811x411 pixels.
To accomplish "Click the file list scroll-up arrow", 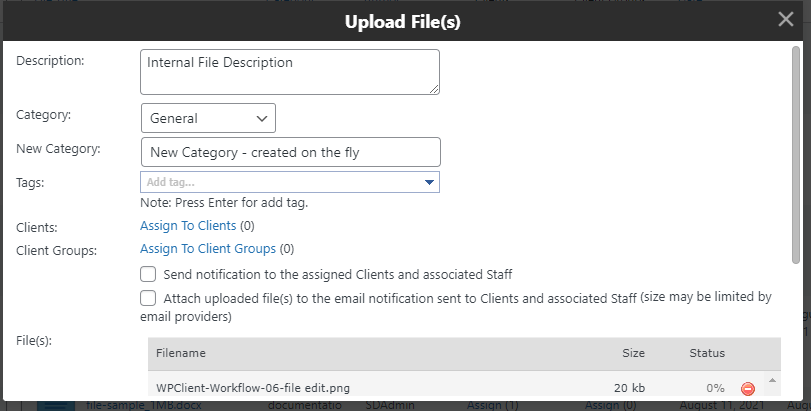I will 772,380.
